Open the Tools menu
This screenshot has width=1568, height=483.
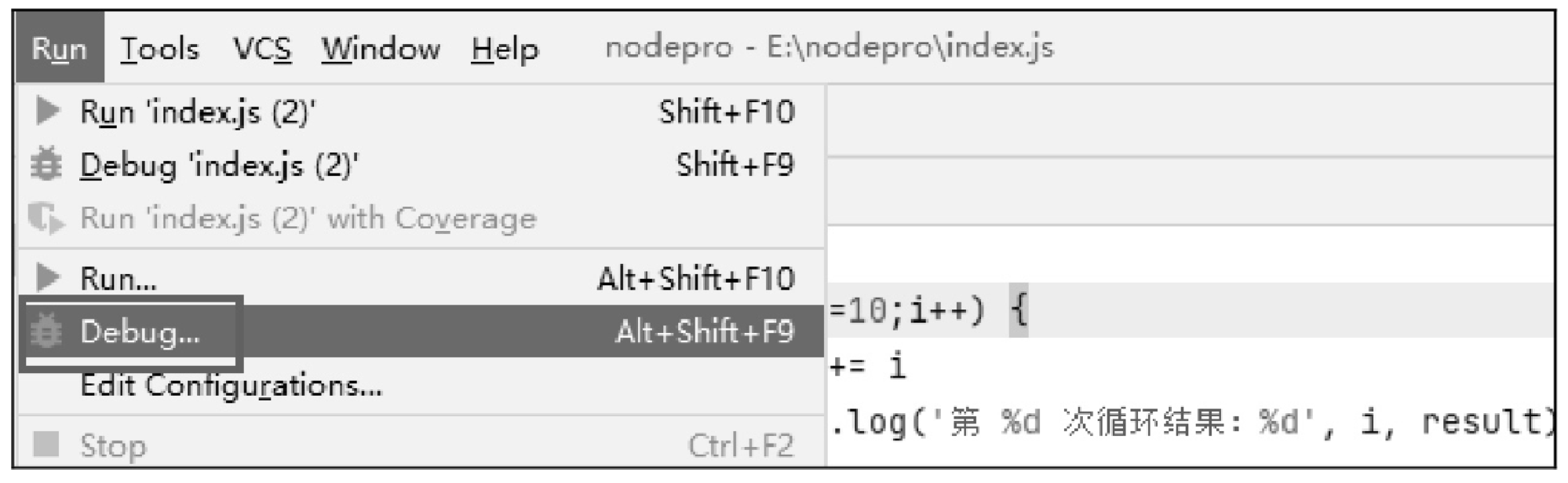point(159,49)
